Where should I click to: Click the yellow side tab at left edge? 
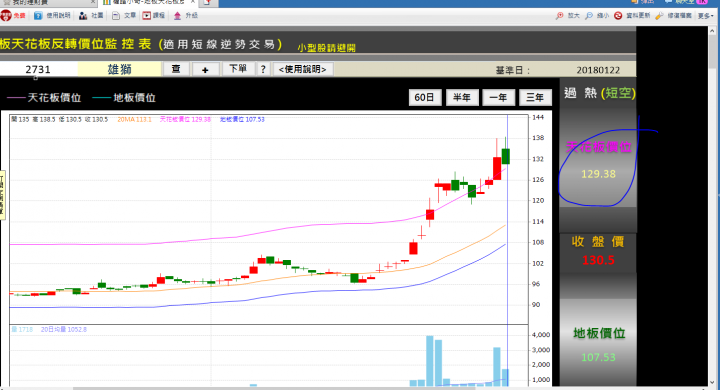pyautogui.click(x=2, y=195)
